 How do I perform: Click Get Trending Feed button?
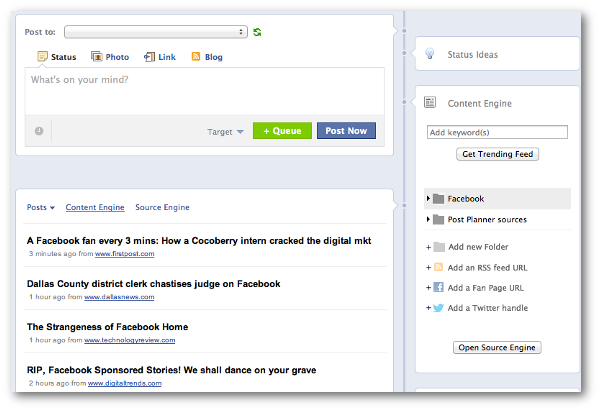[x=497, y=154]
